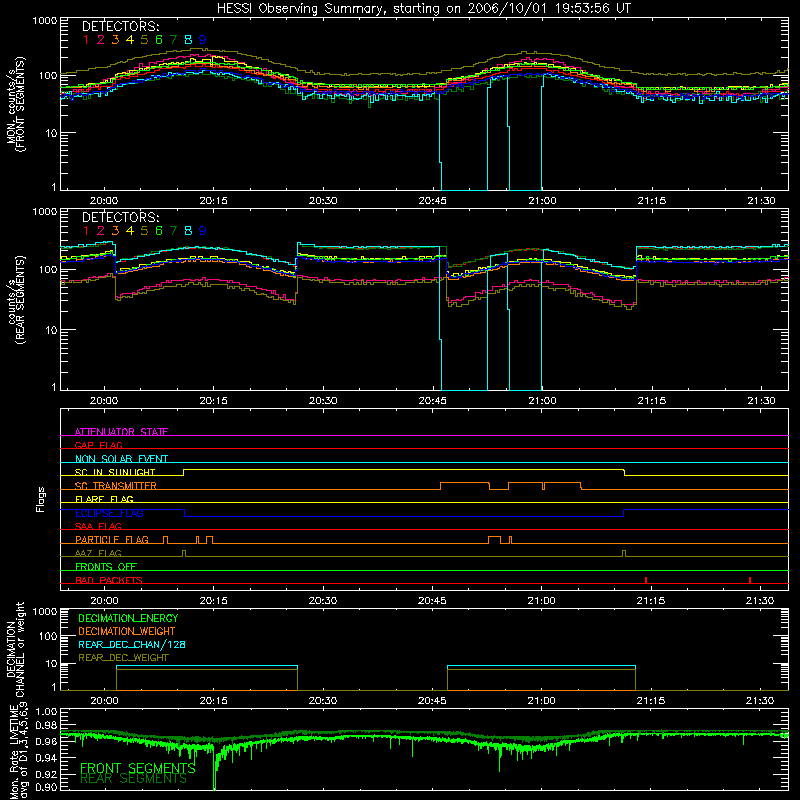Click detector 5 in front segments legend

[x=144, y=40]
